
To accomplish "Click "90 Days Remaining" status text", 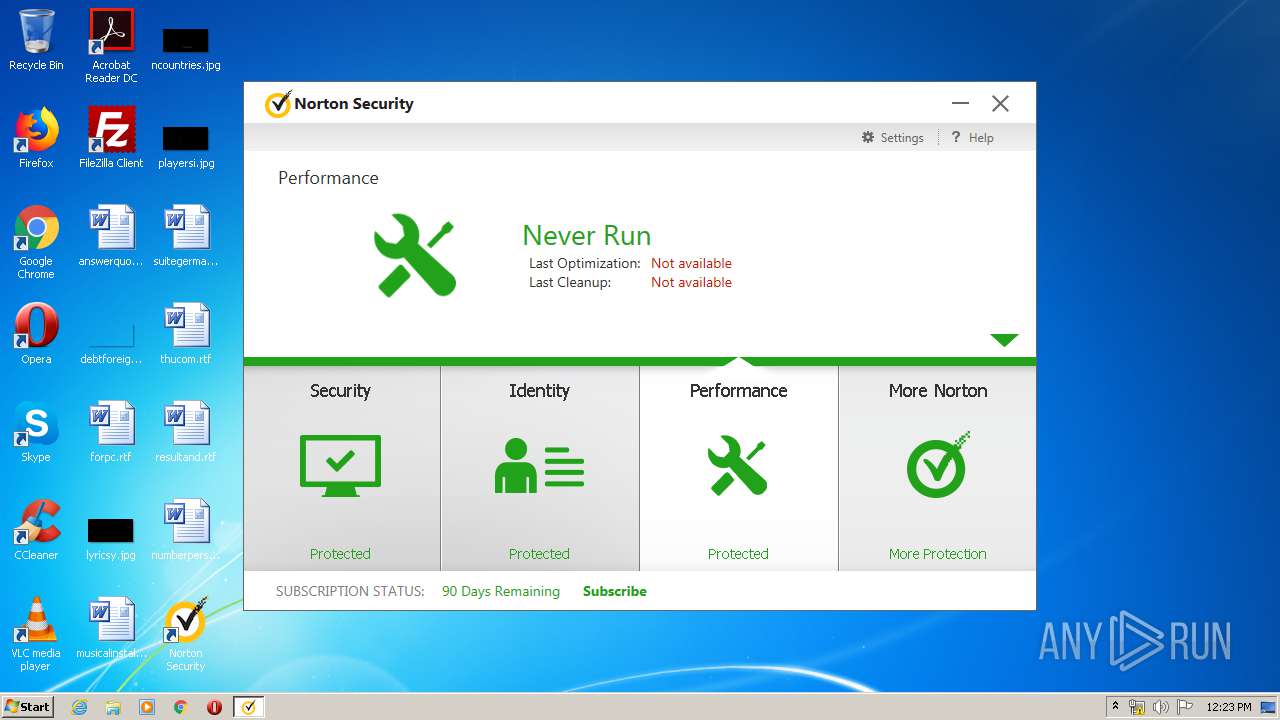I will click(501, 591).
